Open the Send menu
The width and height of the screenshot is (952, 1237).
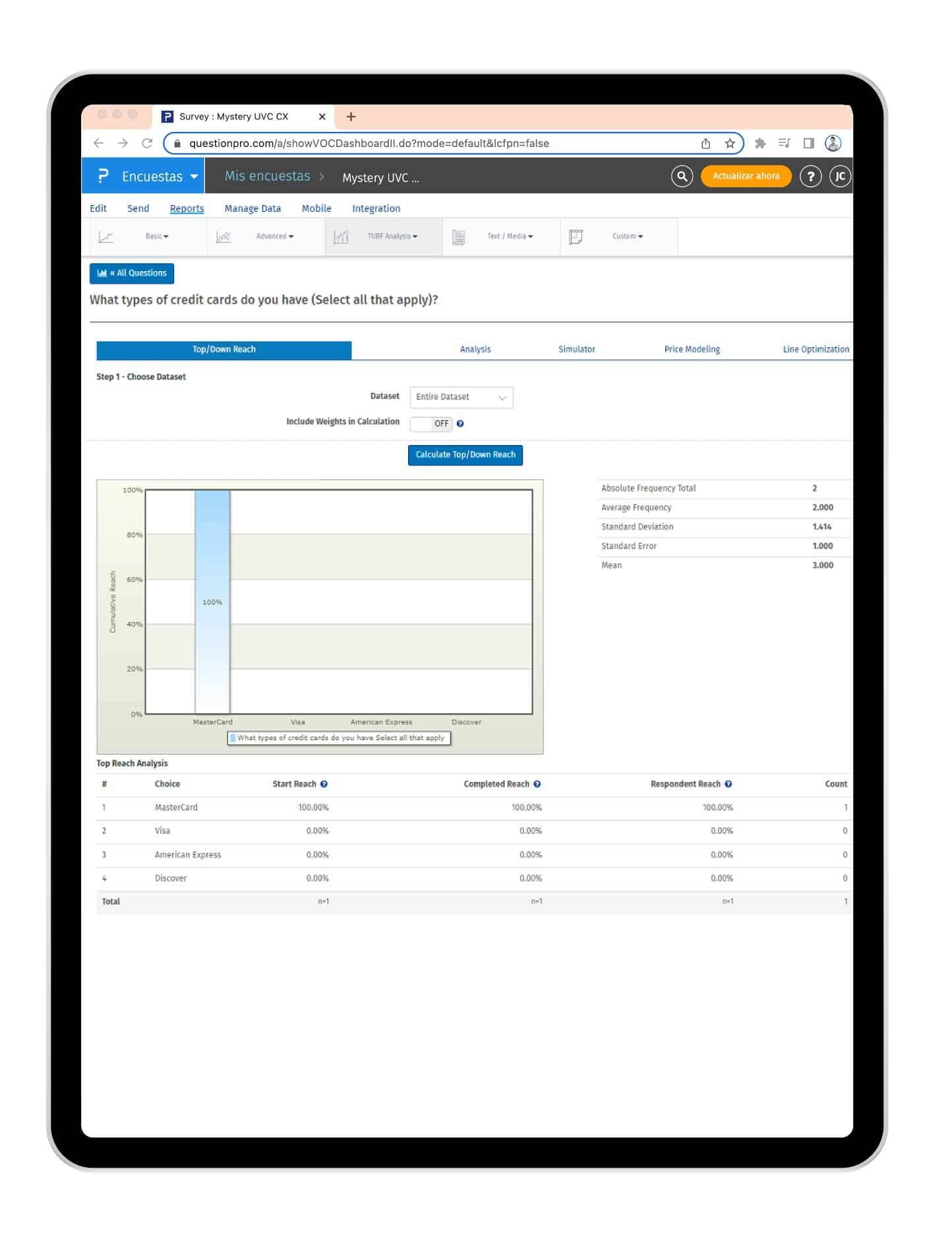138,208
